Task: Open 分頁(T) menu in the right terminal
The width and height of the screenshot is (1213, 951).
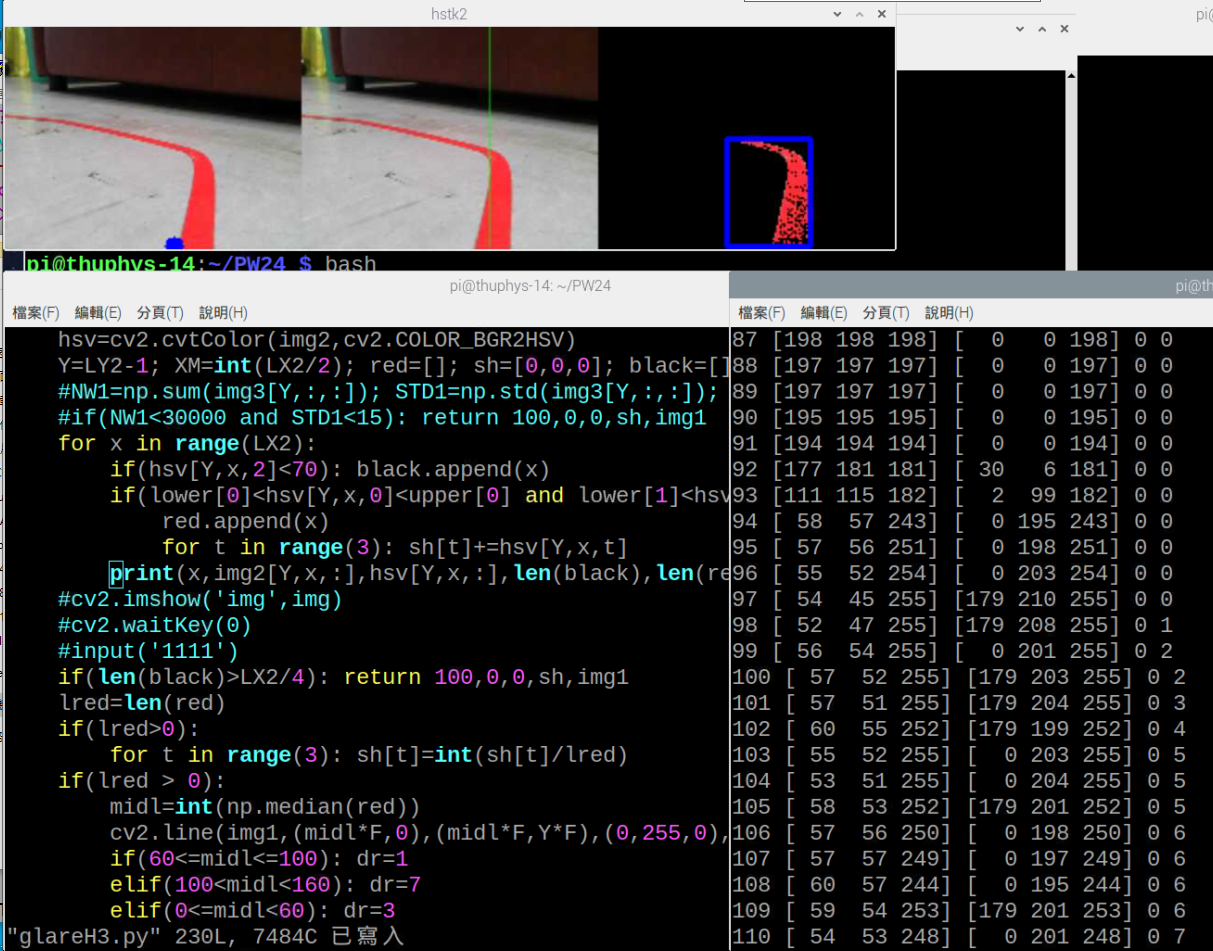Action: coord(886,313)
